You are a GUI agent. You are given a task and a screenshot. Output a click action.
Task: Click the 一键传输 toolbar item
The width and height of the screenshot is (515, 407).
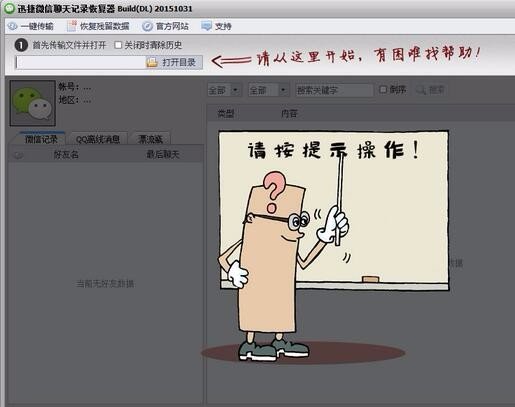click(x=30, y=26)
